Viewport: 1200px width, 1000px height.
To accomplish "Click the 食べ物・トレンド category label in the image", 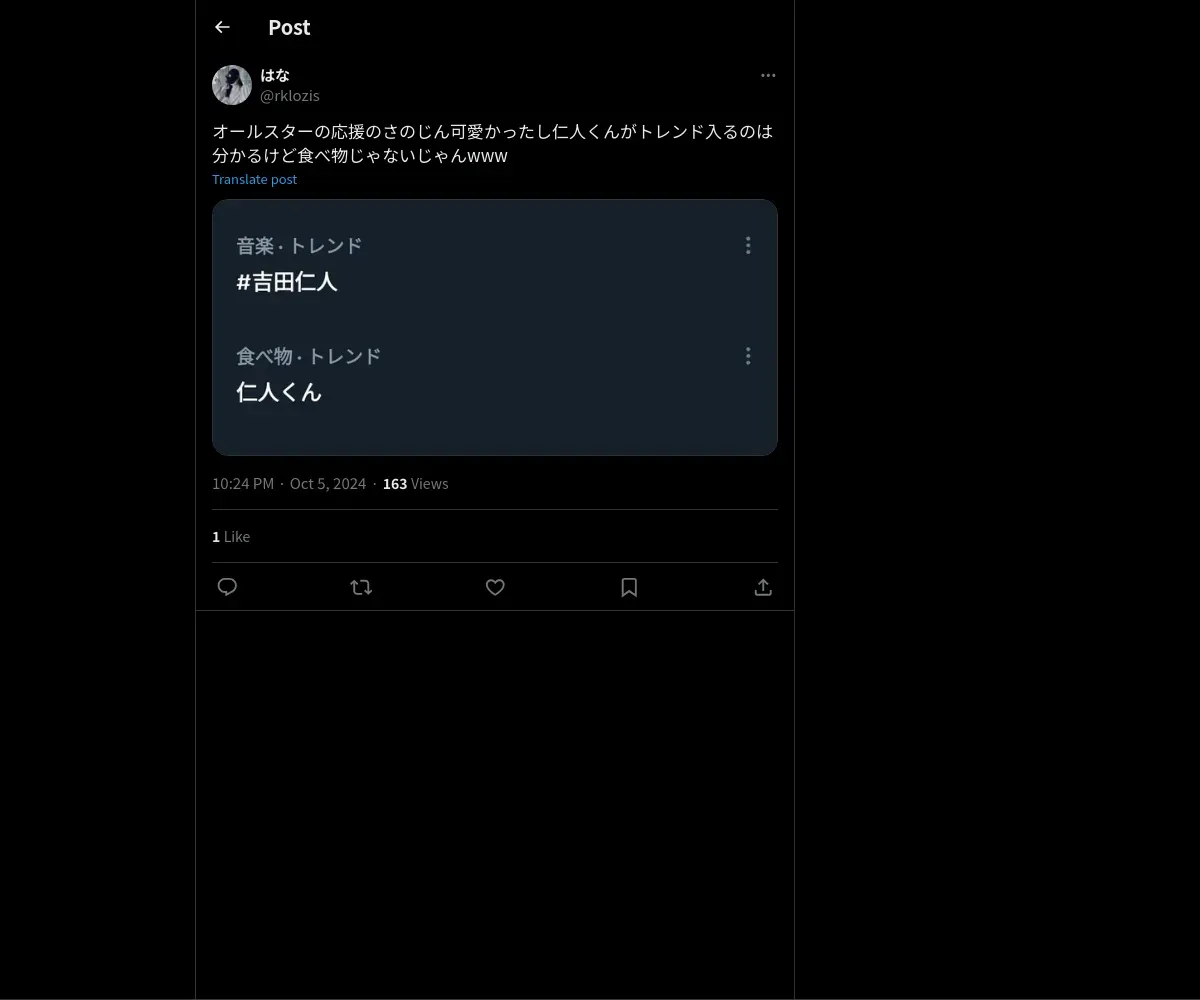I will coord(309,356).
